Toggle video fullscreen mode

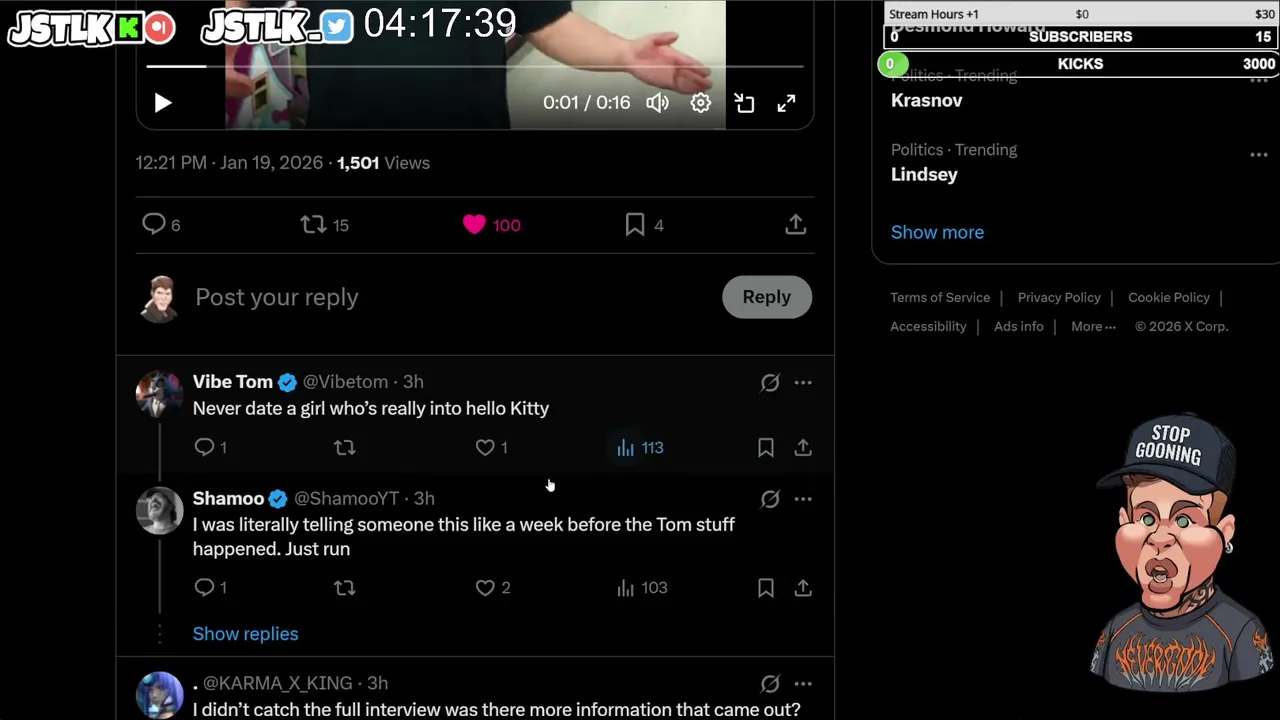pyautogui.click(x=787, y=103)
